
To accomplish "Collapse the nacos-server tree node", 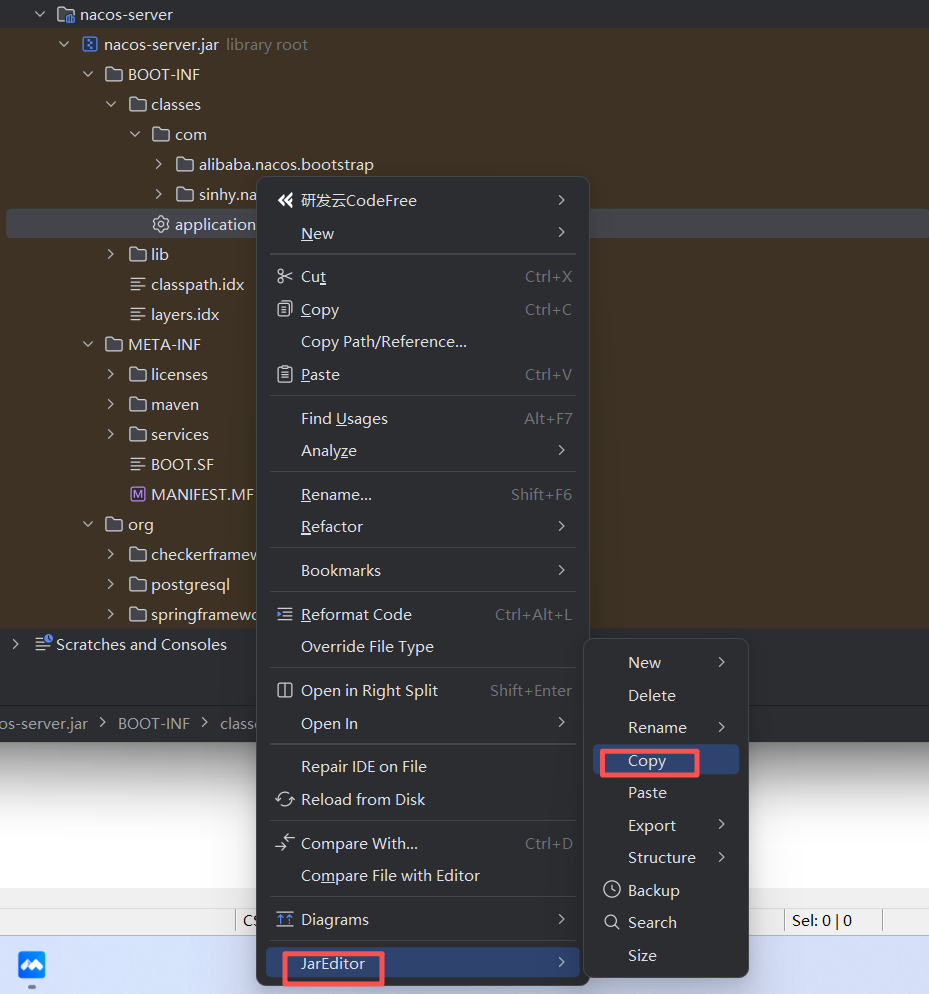I will pyautogui.click(x=40, y=14).
